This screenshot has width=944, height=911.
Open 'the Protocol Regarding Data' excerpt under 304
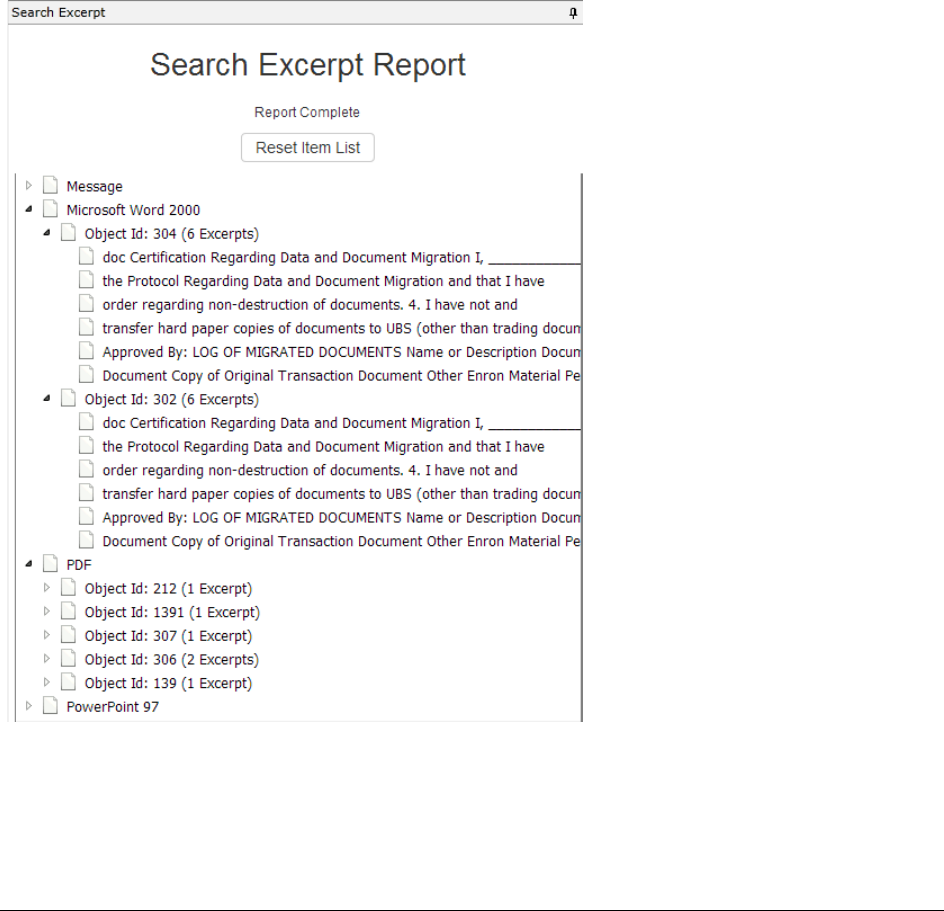[x=323, y=281]
